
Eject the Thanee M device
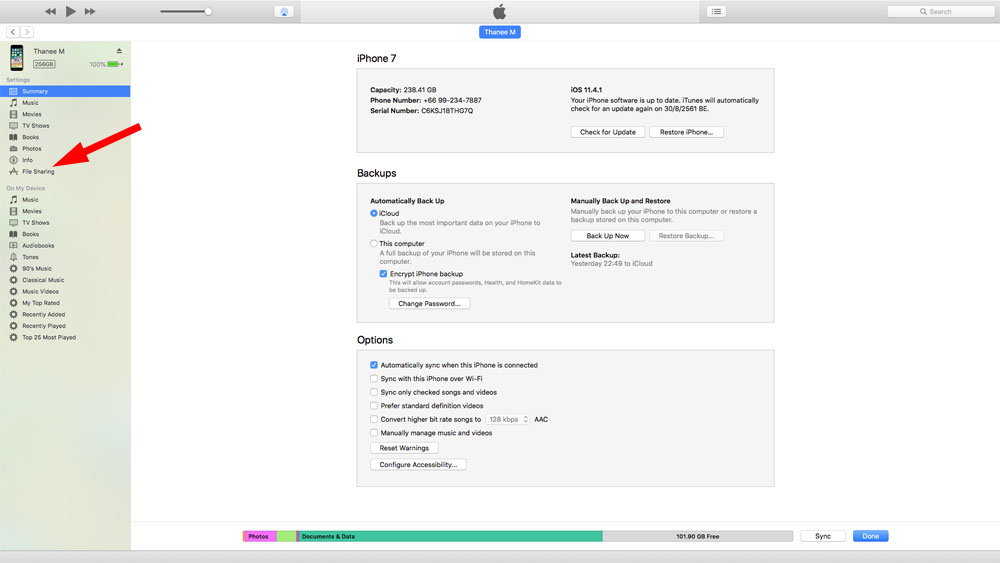(x=119, y=50)
